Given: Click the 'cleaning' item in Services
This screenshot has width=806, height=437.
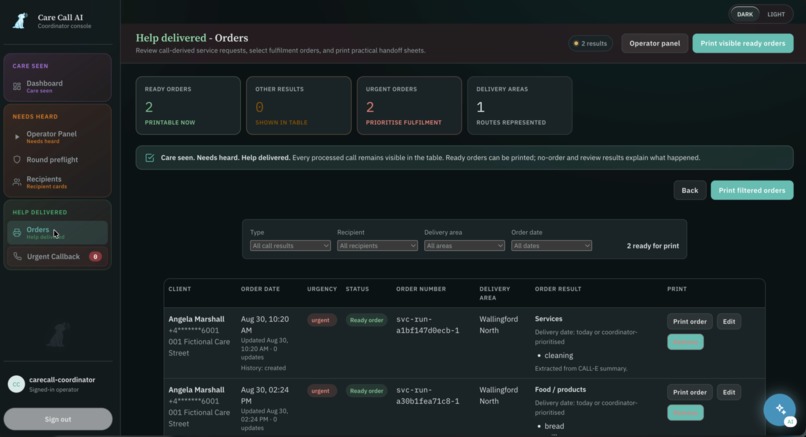Looking at the screenshot, I should tap(558, 356).
